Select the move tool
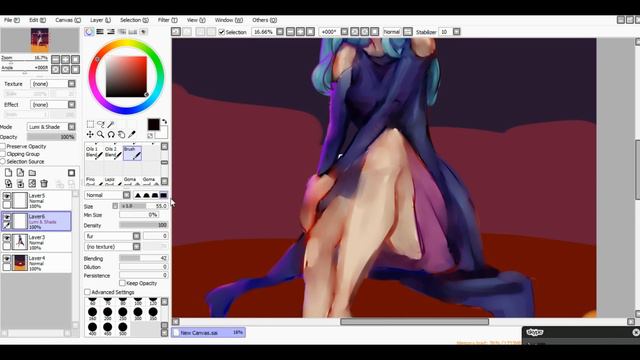 tap(90, 134)
